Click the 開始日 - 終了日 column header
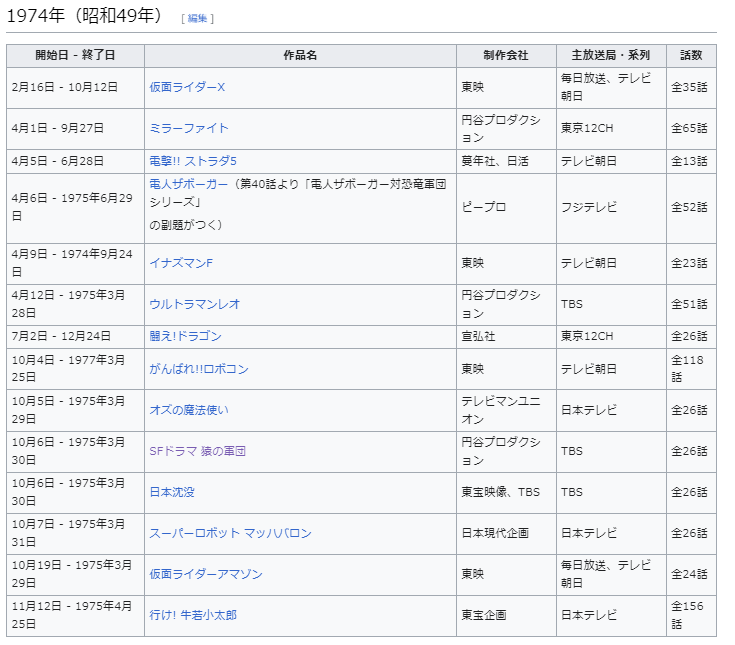 point(75,56)
